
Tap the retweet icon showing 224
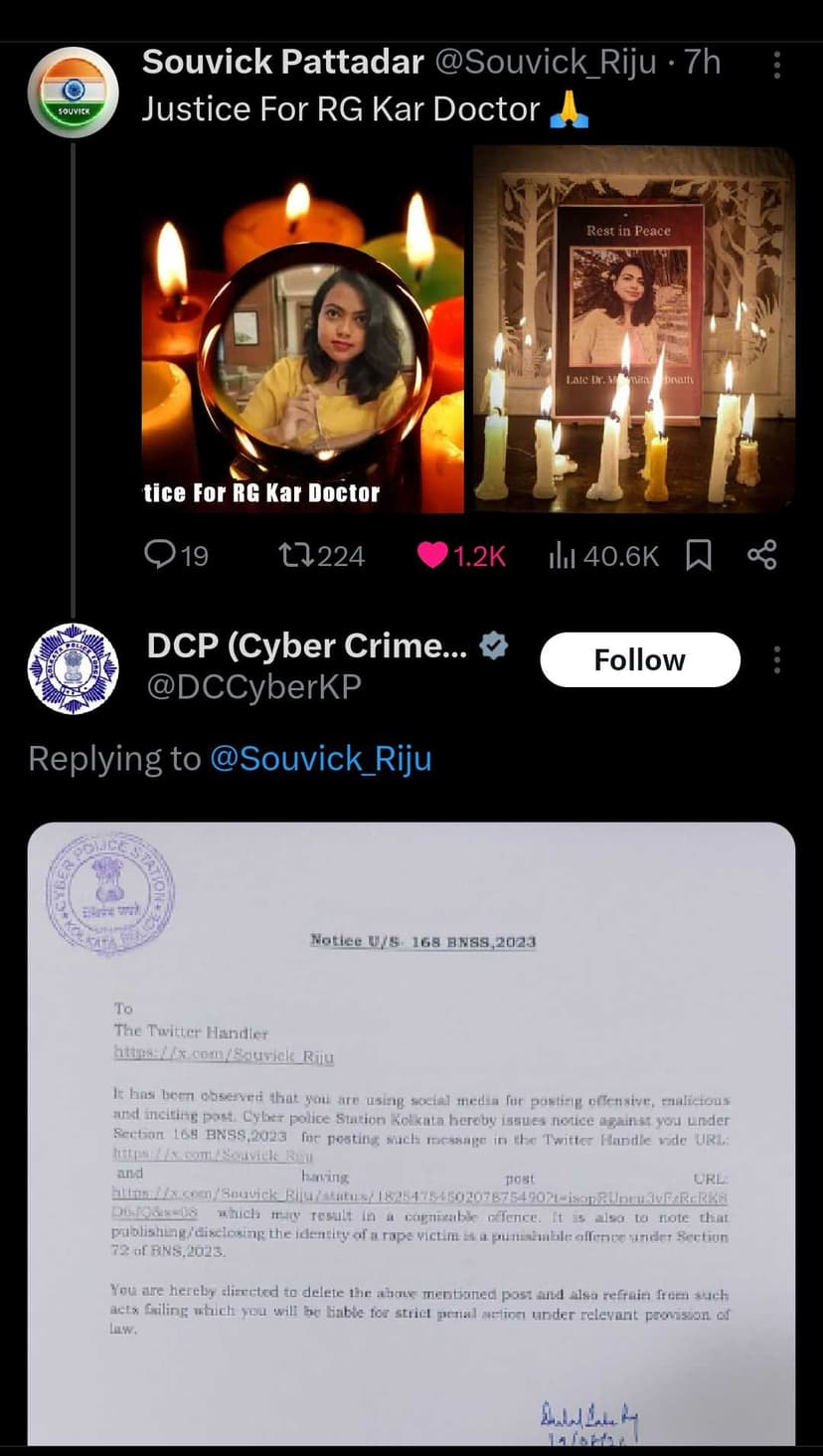(321, 555)
